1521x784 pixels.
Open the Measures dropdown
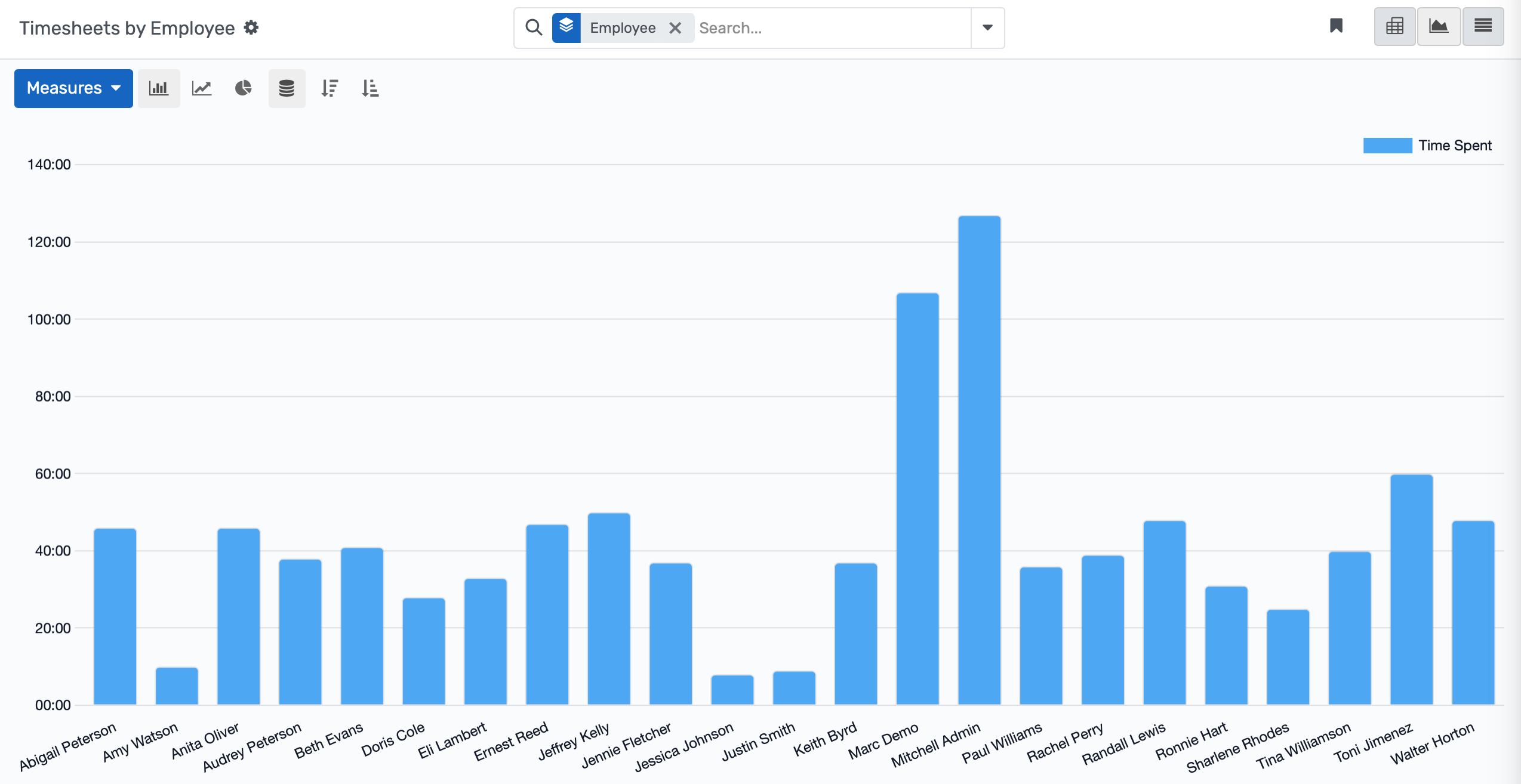pyautogui.click(x=73, y=88)
